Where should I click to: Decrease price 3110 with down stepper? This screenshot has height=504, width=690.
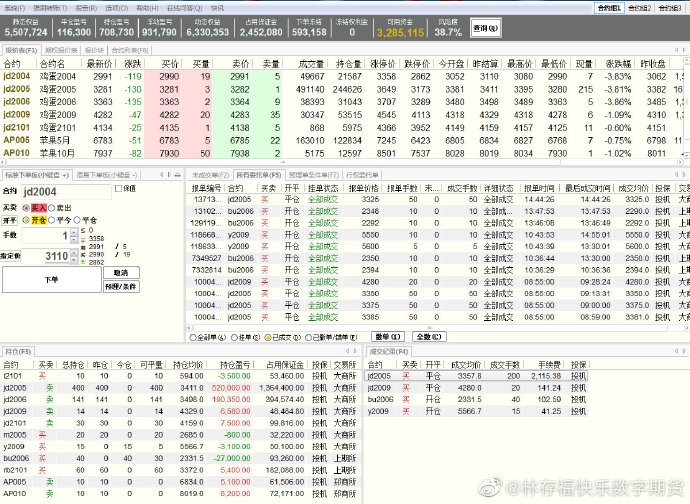(74, 260)
